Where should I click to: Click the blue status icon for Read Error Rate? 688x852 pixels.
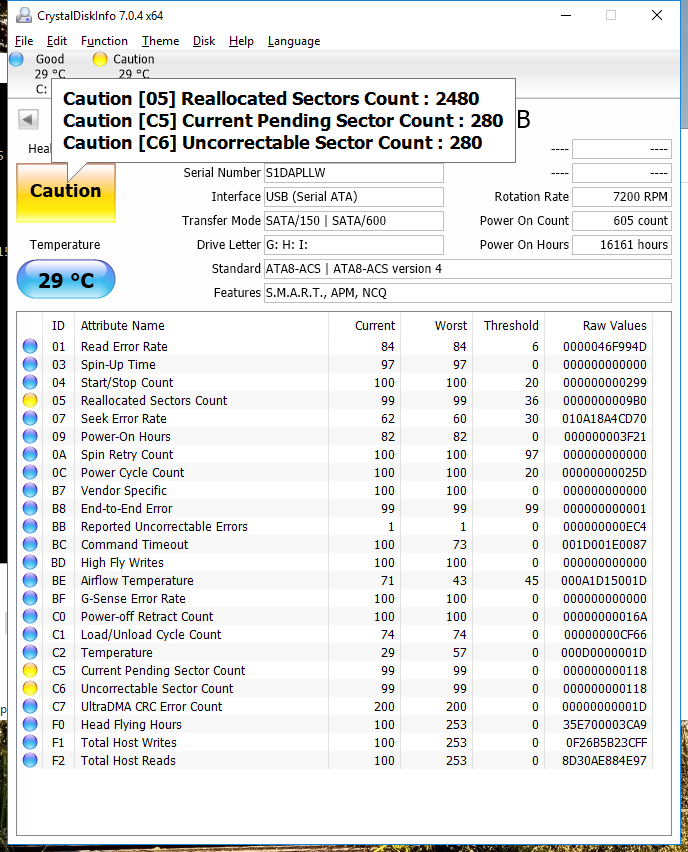click(x=30, y=346)
